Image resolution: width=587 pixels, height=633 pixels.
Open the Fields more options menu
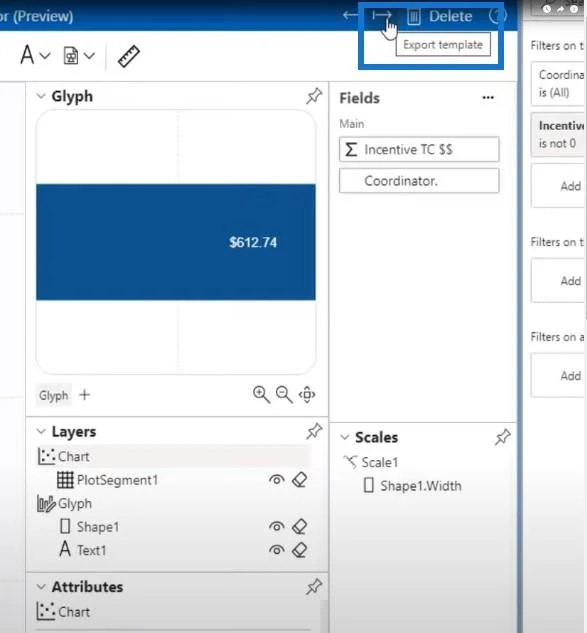click(488, 98)
